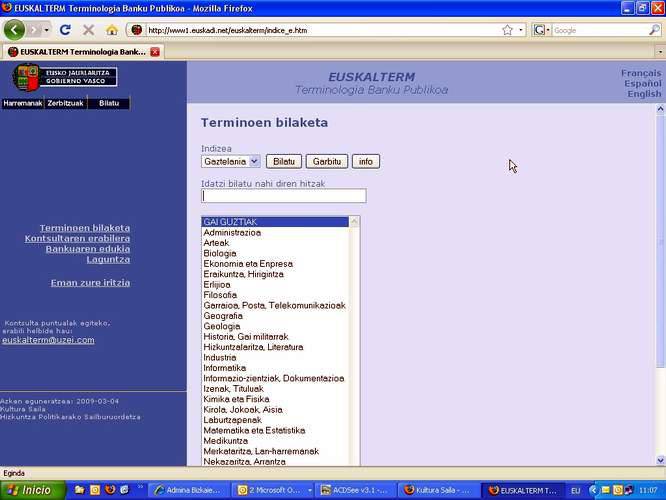Viewport: 666px width, 500px height.
Task: Select Eraikuntza, Hirigintza
Action: click(x=275, y=274)
